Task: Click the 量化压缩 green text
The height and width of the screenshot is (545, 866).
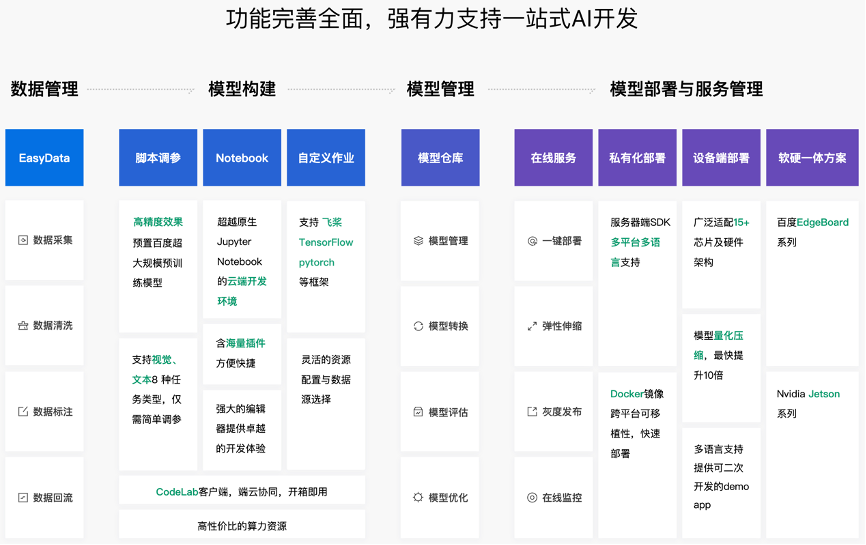Action: [719, 345]
